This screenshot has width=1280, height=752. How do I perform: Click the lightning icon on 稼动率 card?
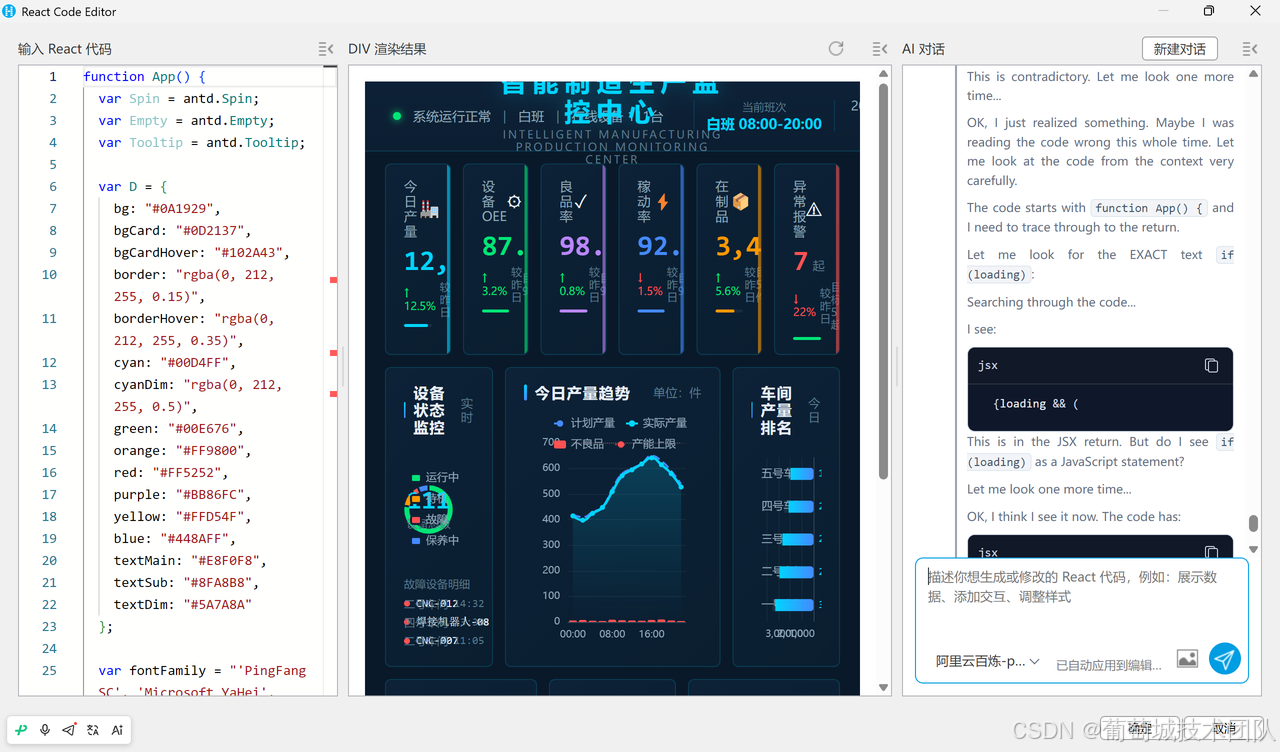tap(662, 201)
